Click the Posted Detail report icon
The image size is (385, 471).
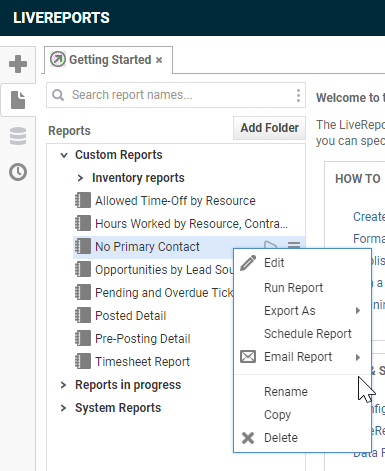pos(83,315)
